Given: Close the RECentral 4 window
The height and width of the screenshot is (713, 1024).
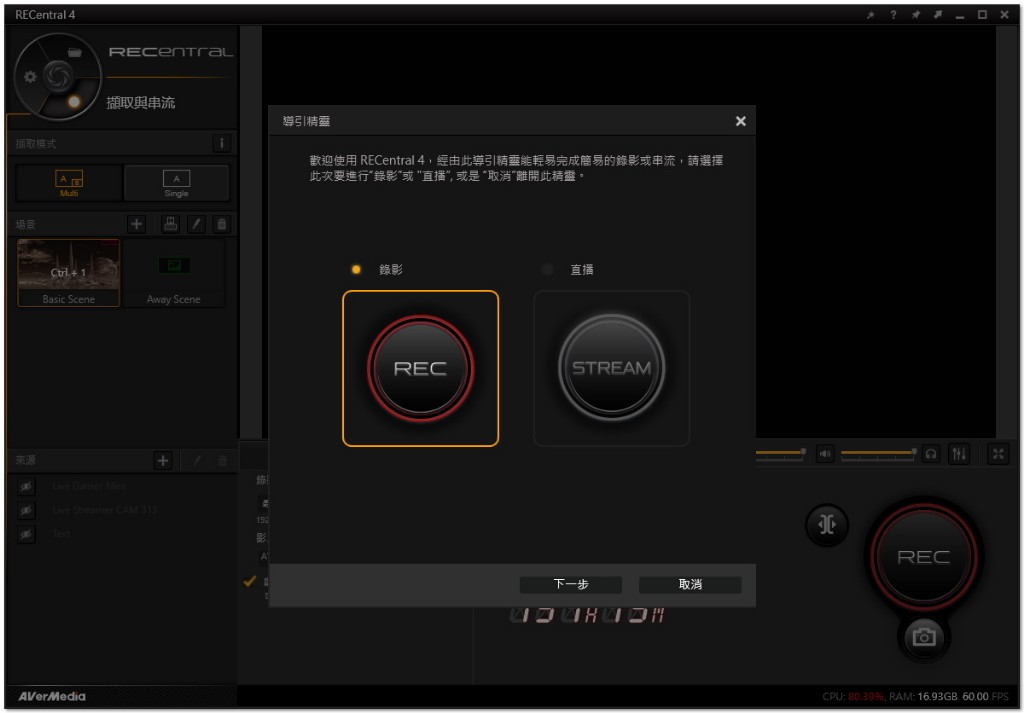Looking at the screenshot, I should (1004, 15).
